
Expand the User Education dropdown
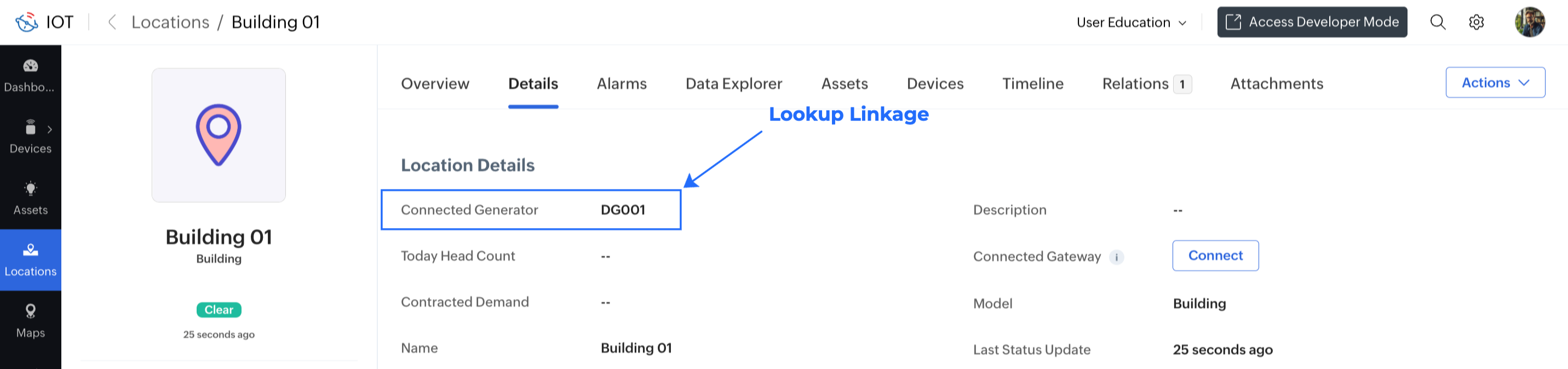1131,22
